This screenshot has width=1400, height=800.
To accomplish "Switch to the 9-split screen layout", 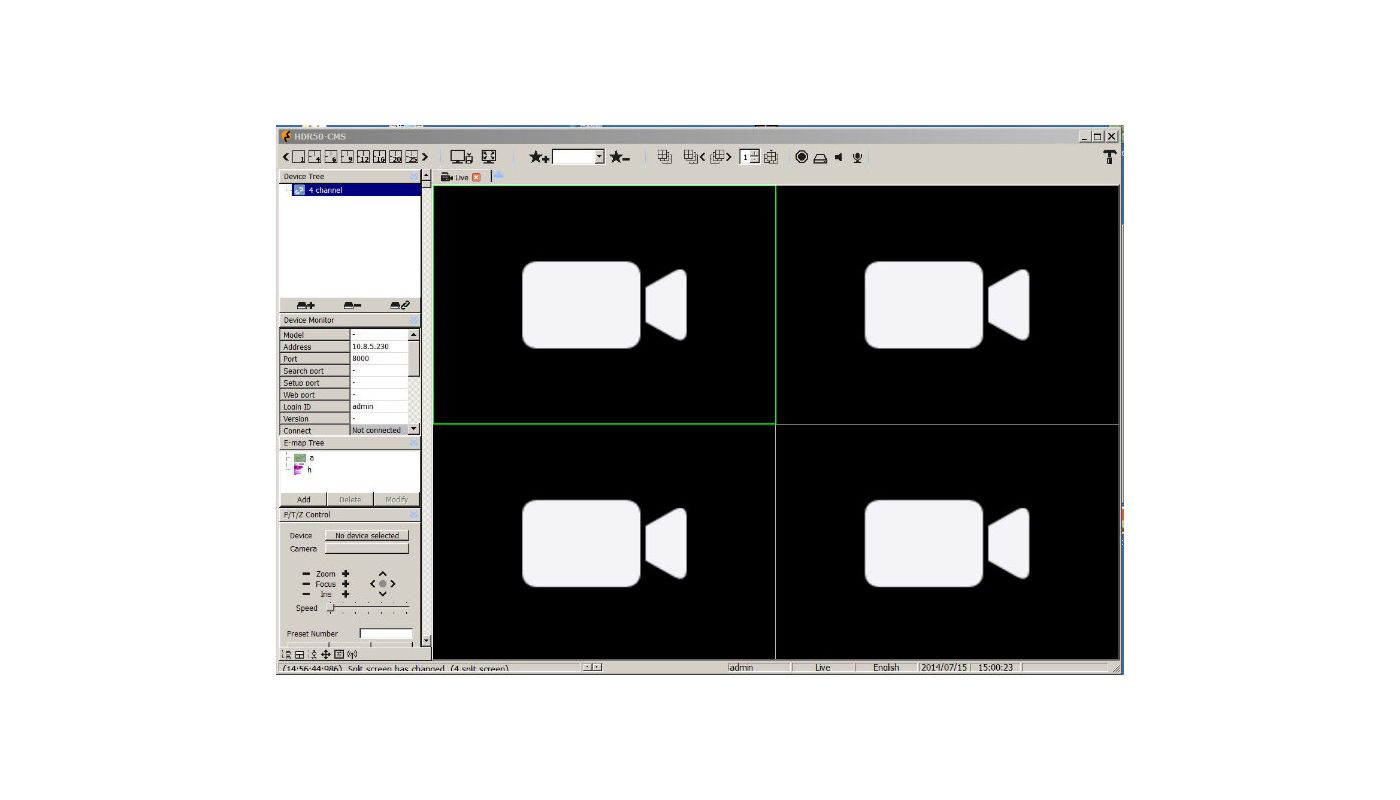I will (347, 157).
